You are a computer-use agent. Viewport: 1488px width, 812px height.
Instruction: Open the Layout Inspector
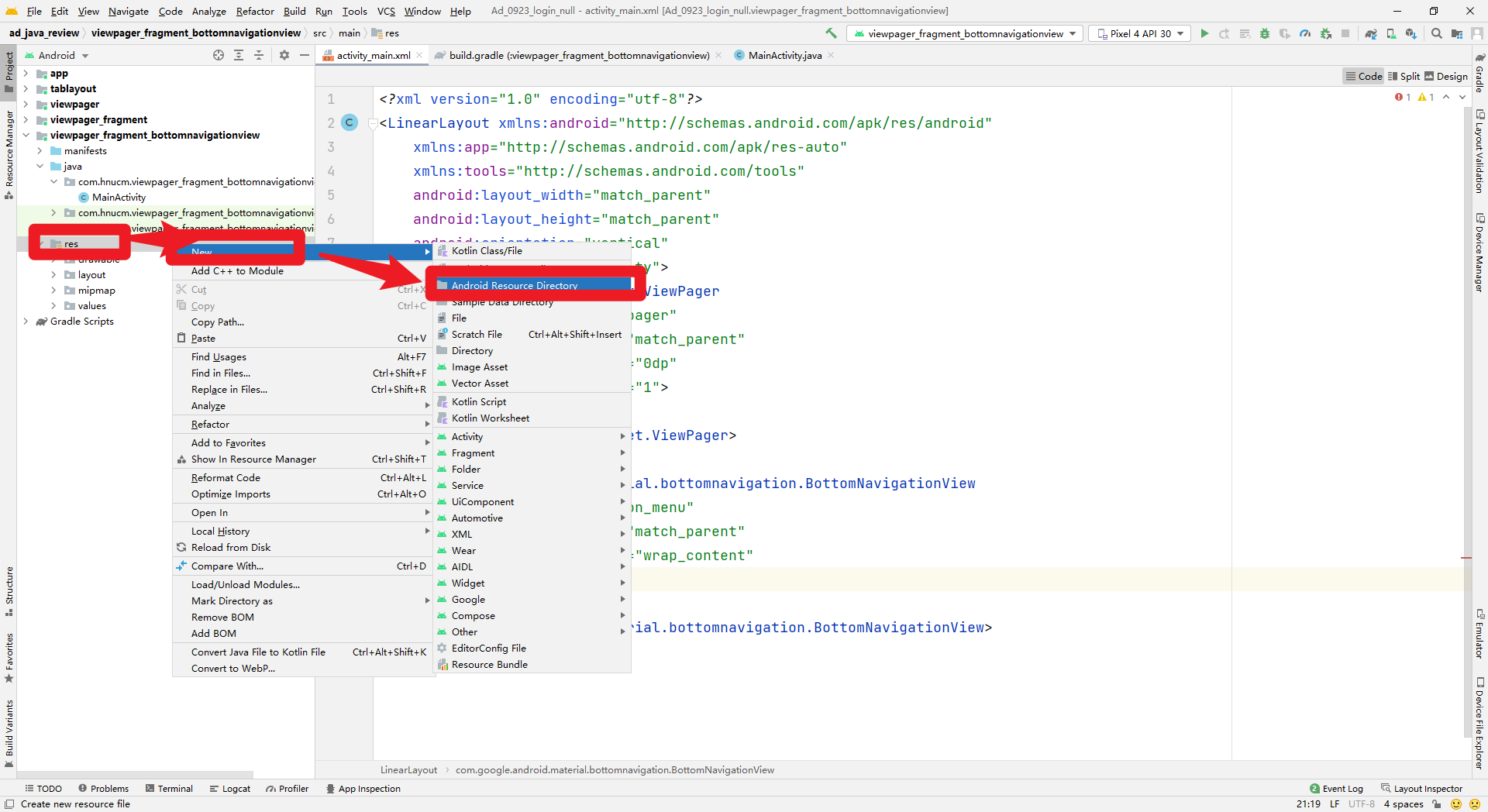1421,789
